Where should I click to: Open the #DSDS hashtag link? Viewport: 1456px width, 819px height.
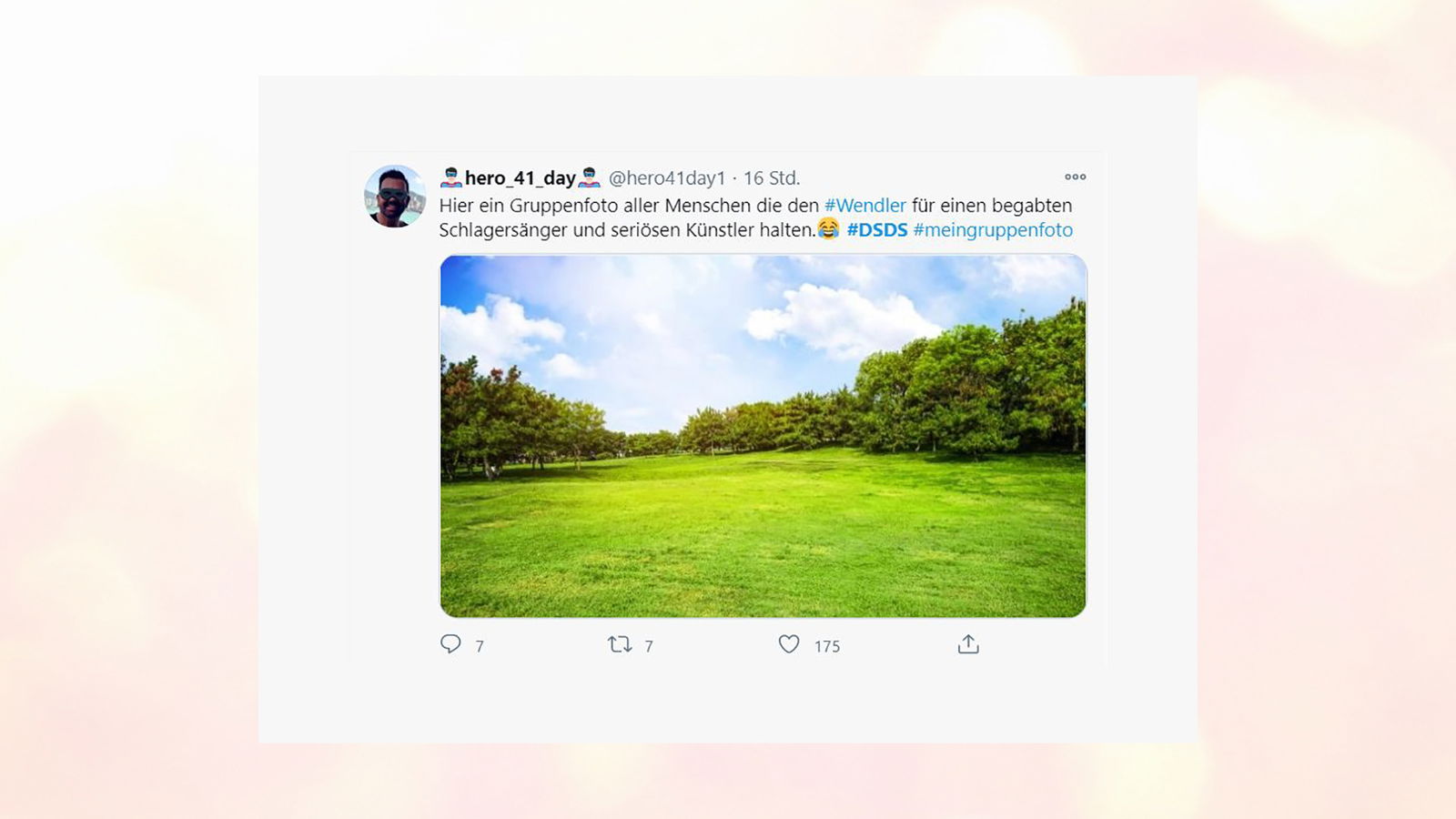coord(877,230)
